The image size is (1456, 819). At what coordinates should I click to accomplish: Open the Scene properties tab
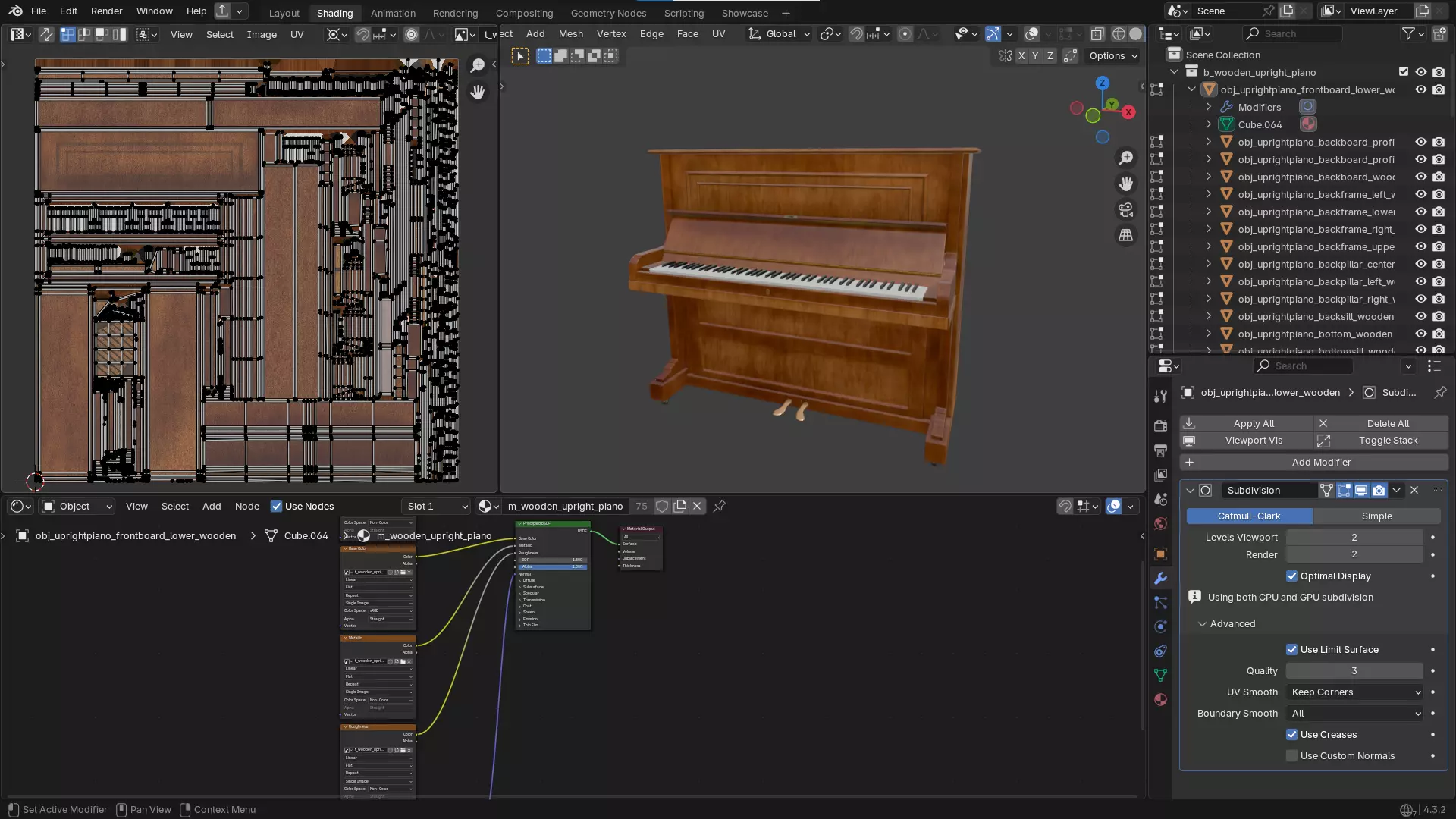point(1160,499)
